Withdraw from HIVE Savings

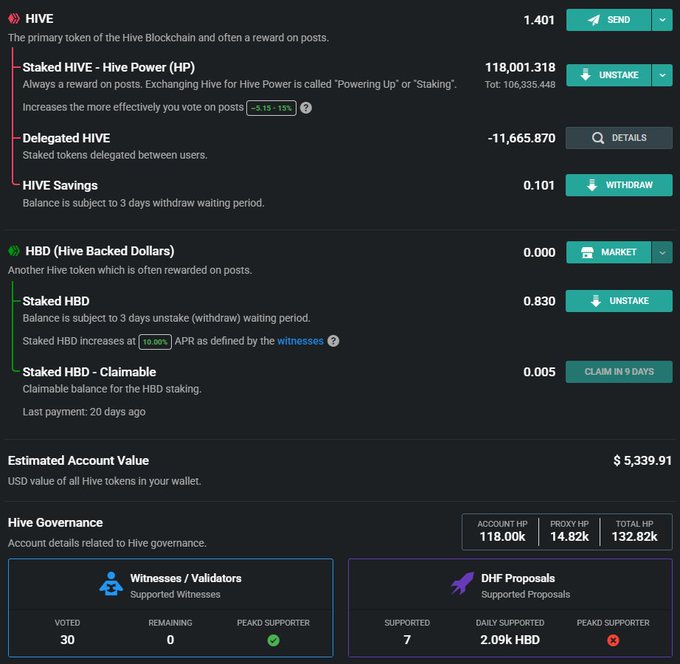pos(619,185)
